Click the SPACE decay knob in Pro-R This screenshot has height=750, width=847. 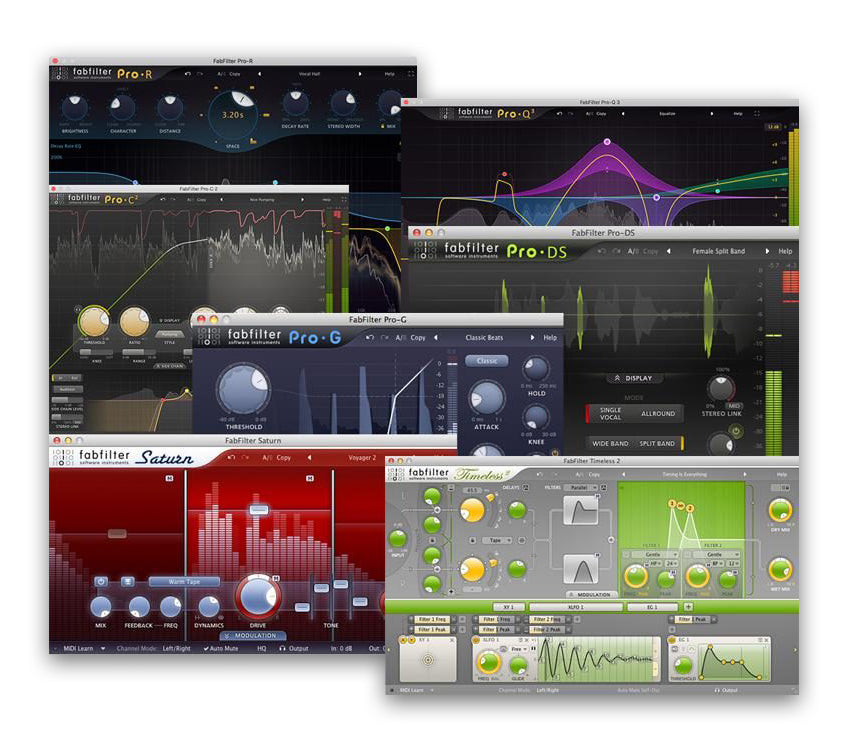point(233,115)
